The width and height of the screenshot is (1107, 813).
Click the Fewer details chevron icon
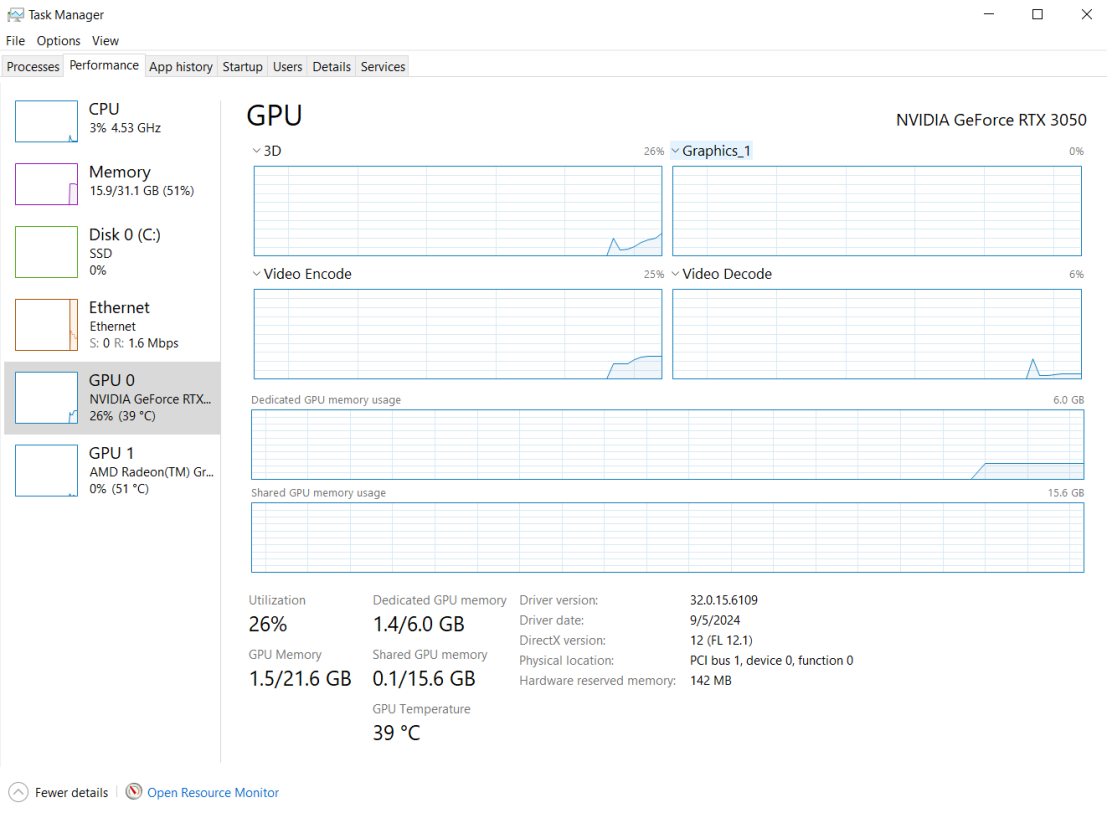pos(18,792)
